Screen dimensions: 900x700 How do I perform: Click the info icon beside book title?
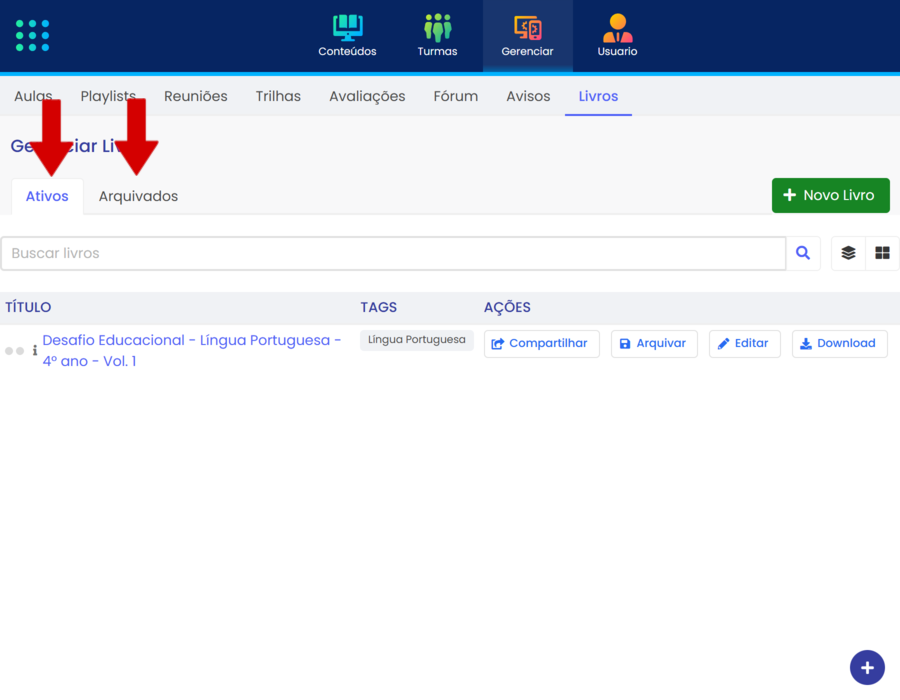tap(35, 351)
